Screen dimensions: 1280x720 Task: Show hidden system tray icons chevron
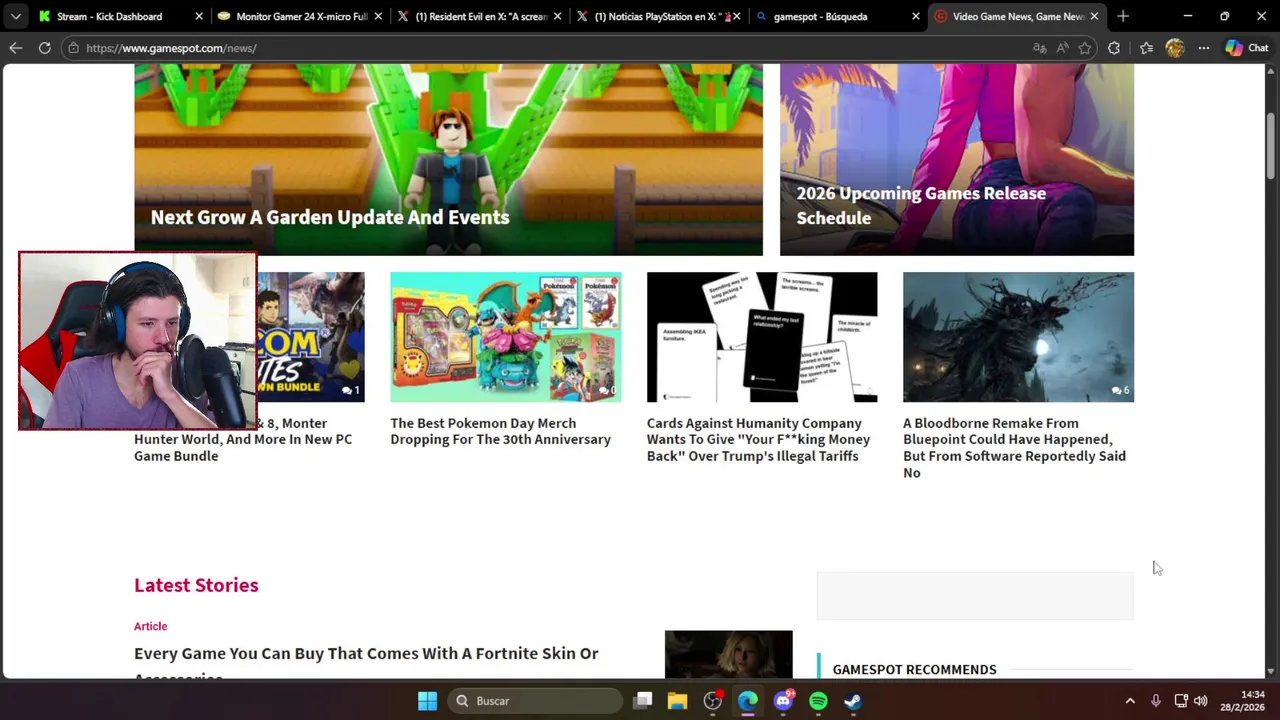[1130, 701]
